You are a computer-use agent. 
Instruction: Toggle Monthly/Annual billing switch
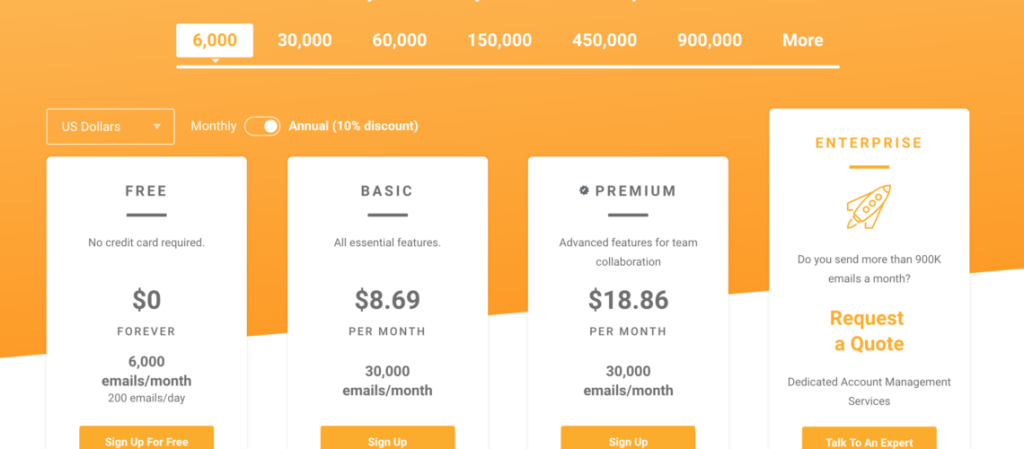pos(262,126)
